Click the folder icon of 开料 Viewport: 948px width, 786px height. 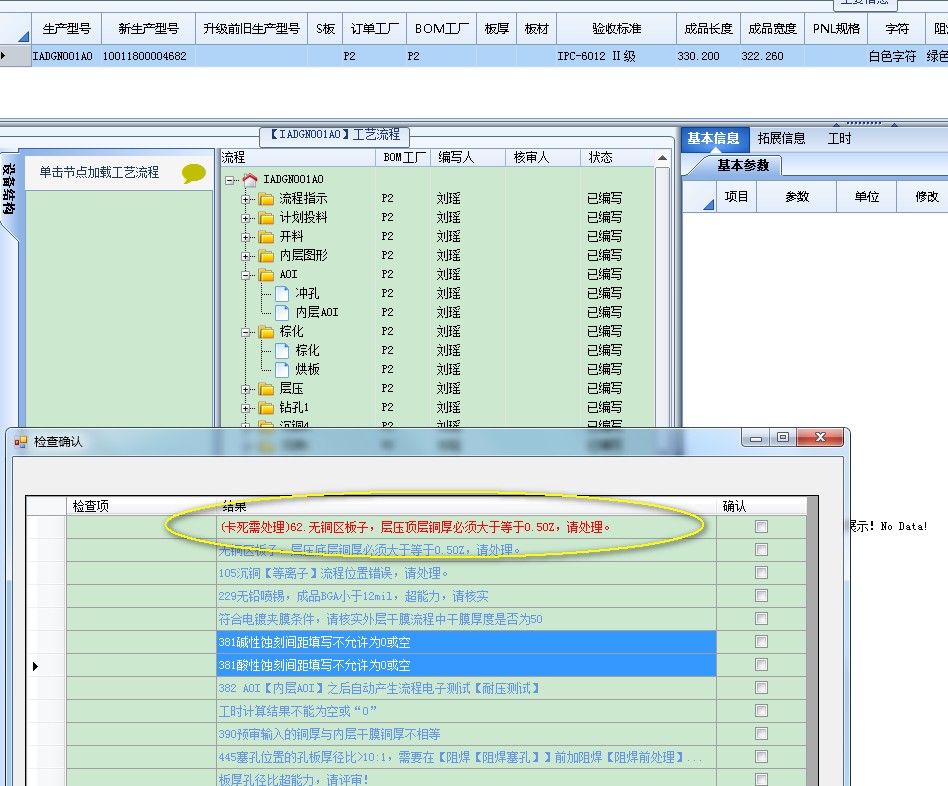click(x=266, y=237)
